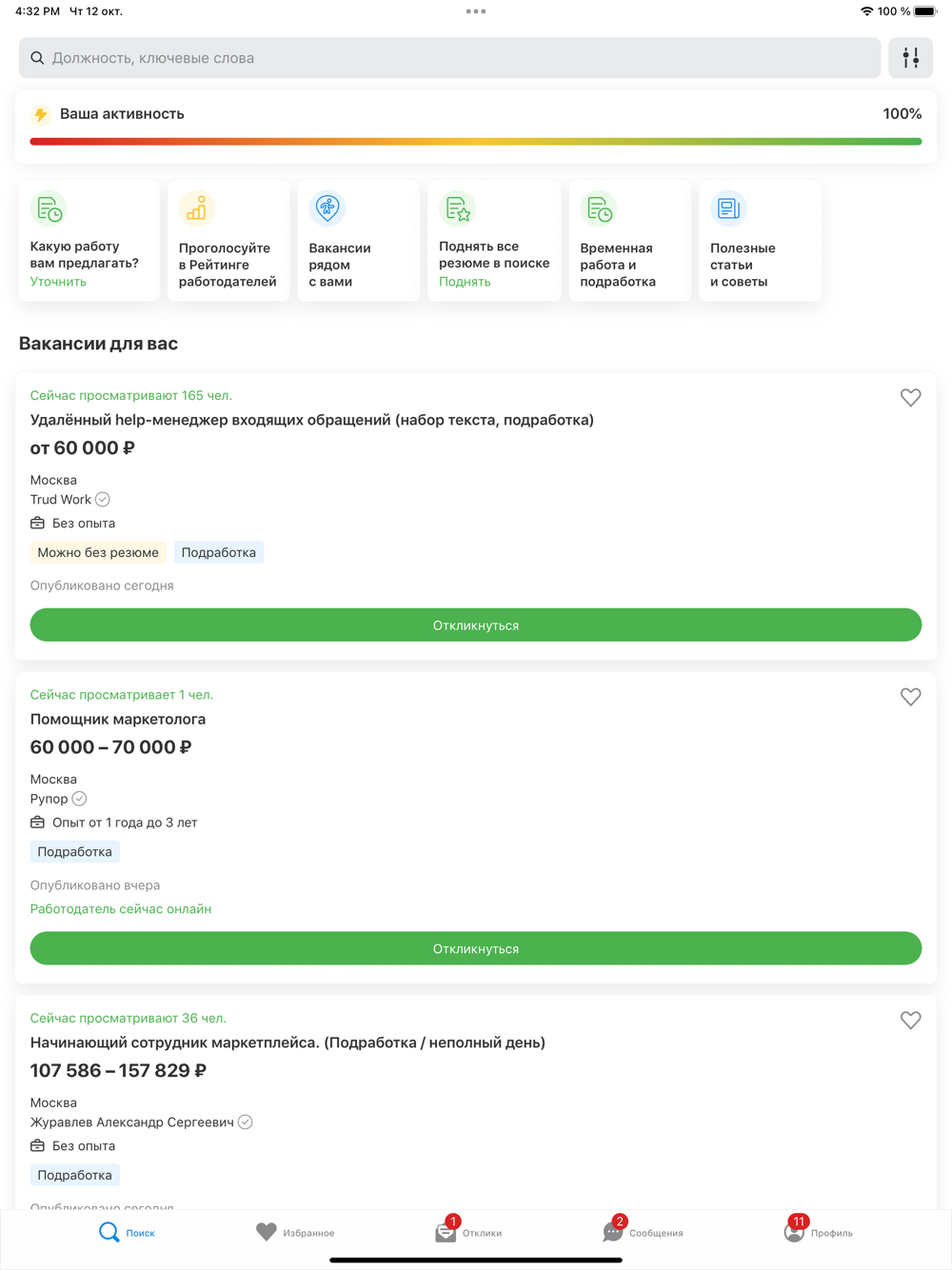
Task: Tap Подработка tag on маркетплейса vacancy
Action: 74,1175
